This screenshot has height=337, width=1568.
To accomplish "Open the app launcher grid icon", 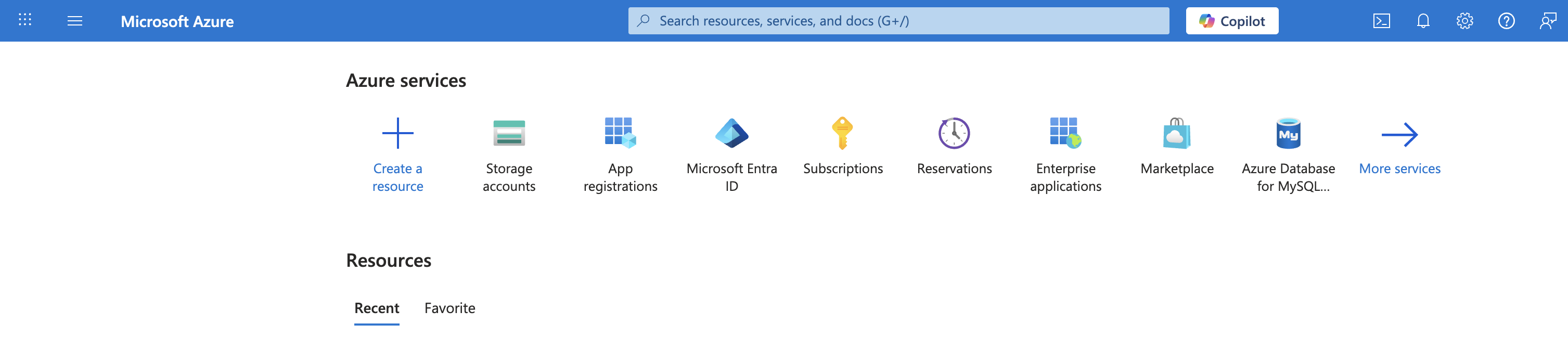I will [x=25, y=20].
